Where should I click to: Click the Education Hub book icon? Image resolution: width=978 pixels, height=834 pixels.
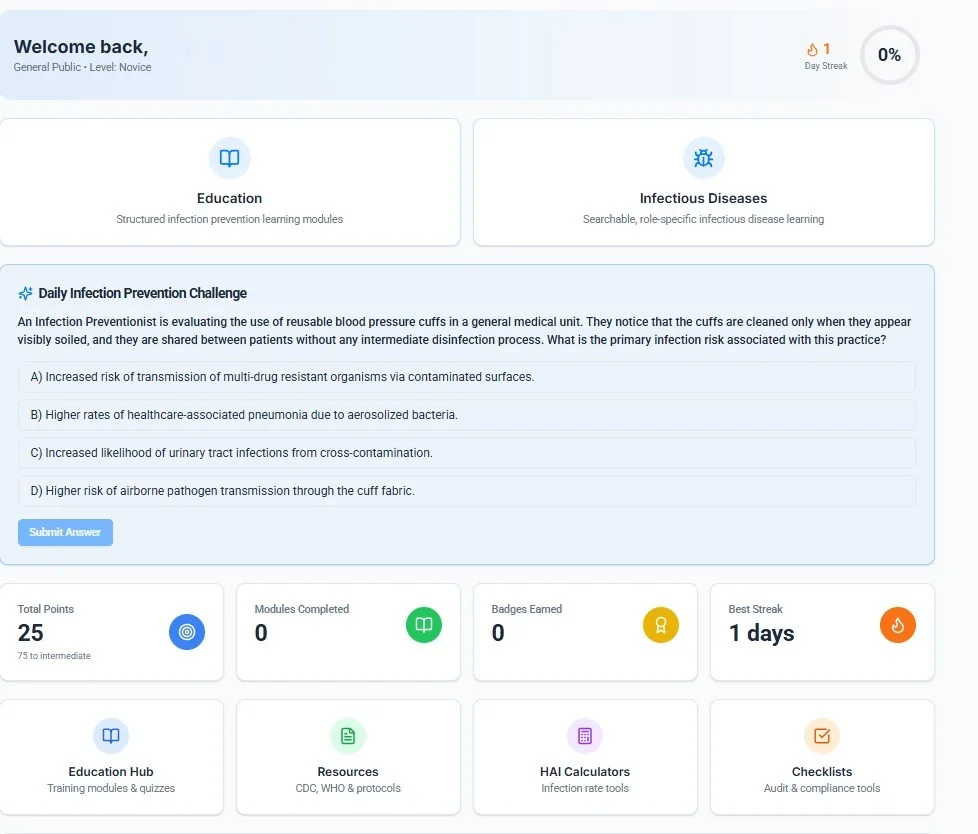[x=111, y=736]
